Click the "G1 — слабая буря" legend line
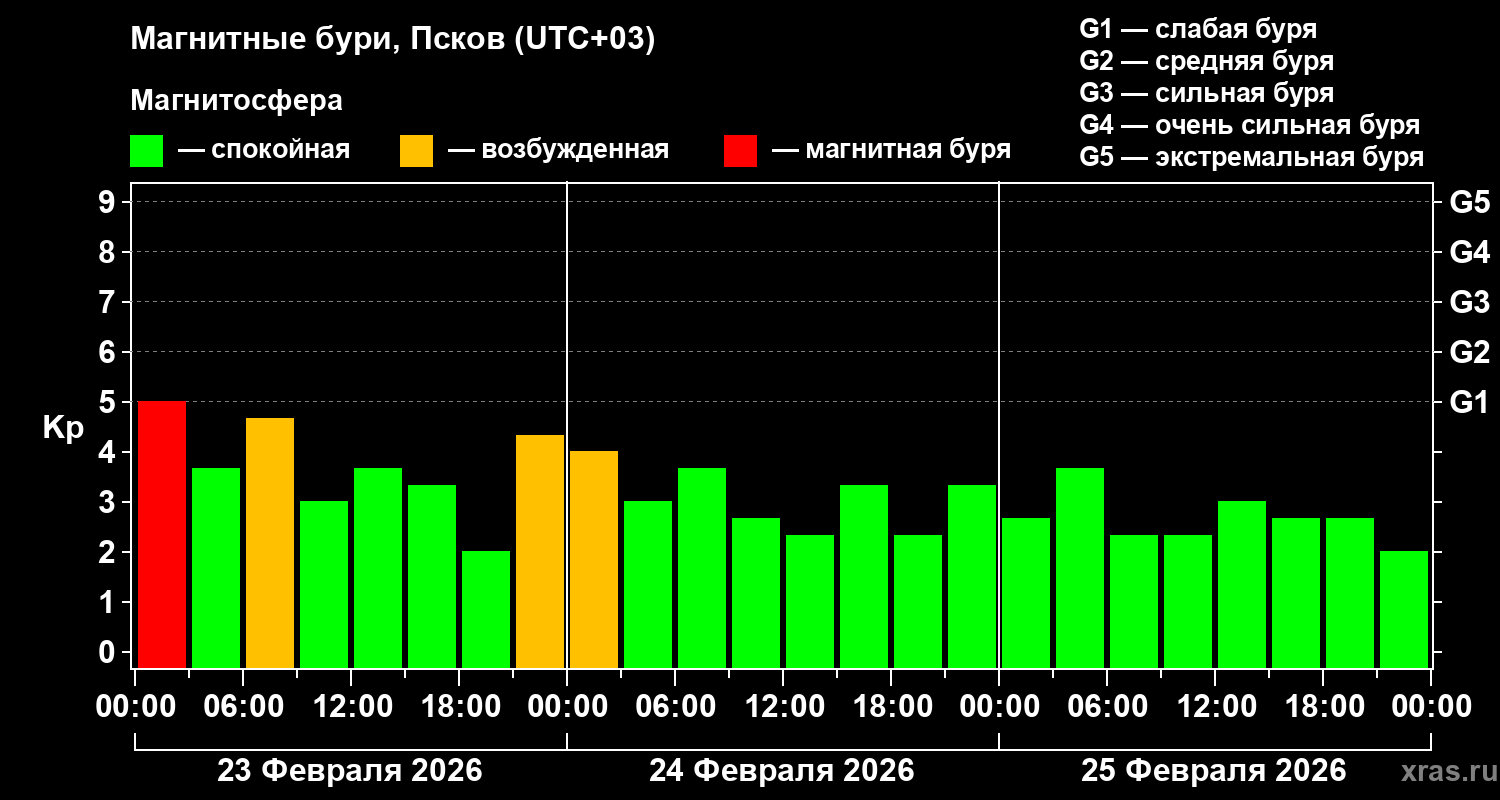Screen dimensions: 1500x800 (x=1198, y=29)
